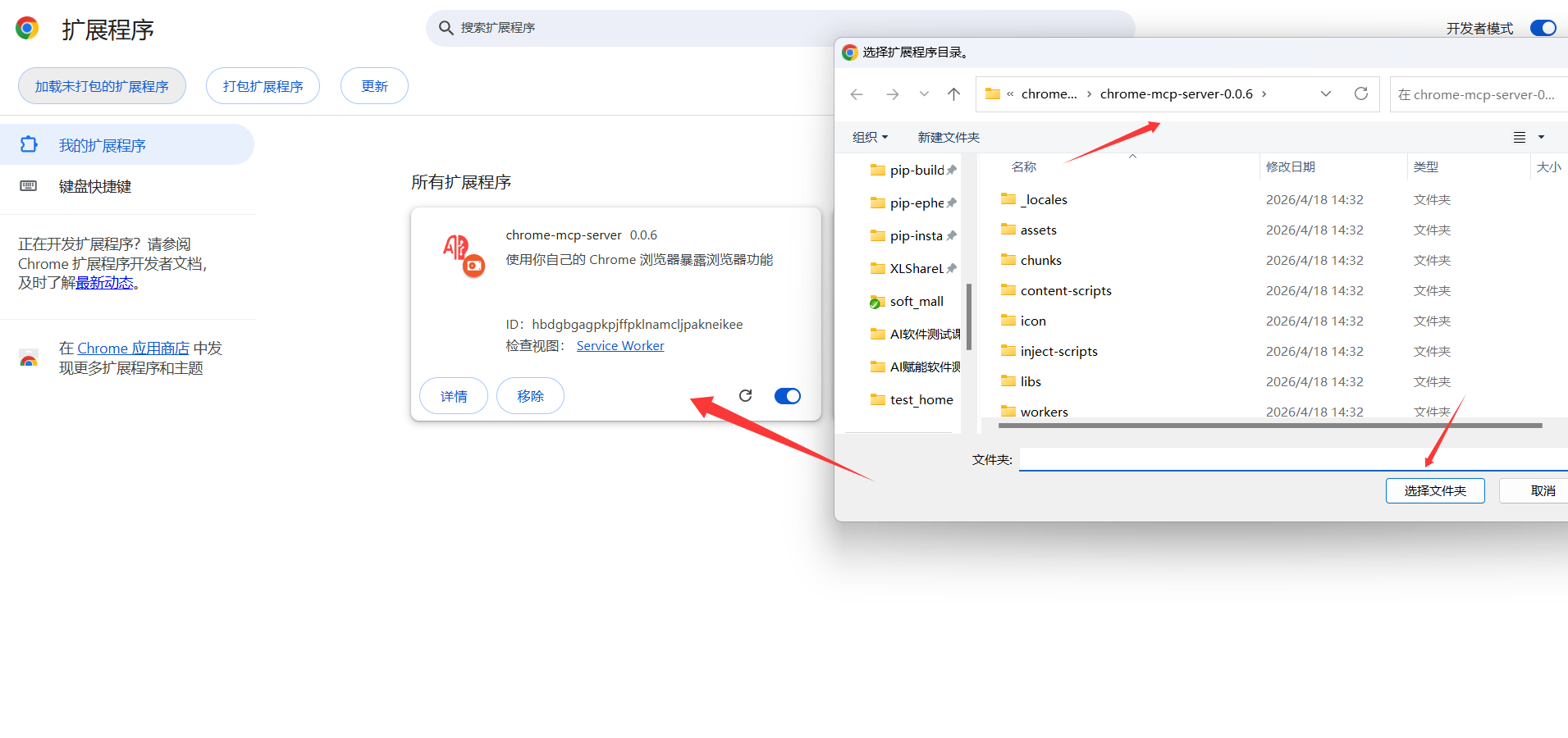Expand the hidden path chevrons before chrome...
Image resolution: width=1568 pixels, height=738 pixels.
1010,93
